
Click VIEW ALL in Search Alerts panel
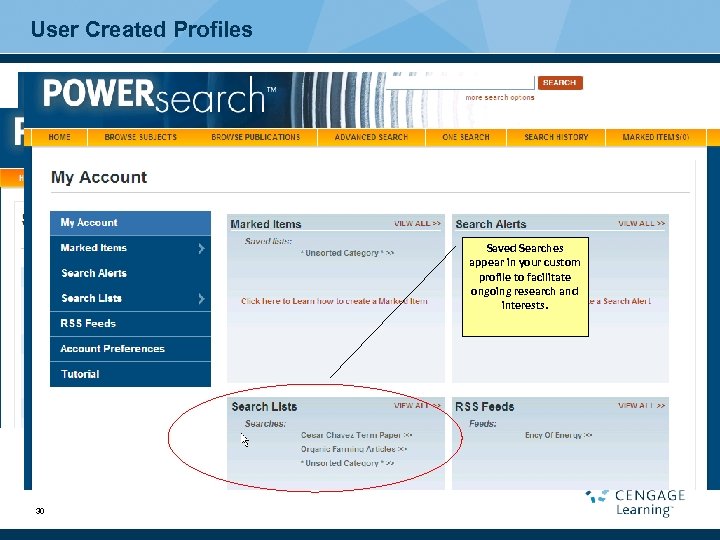coord(641,224)
